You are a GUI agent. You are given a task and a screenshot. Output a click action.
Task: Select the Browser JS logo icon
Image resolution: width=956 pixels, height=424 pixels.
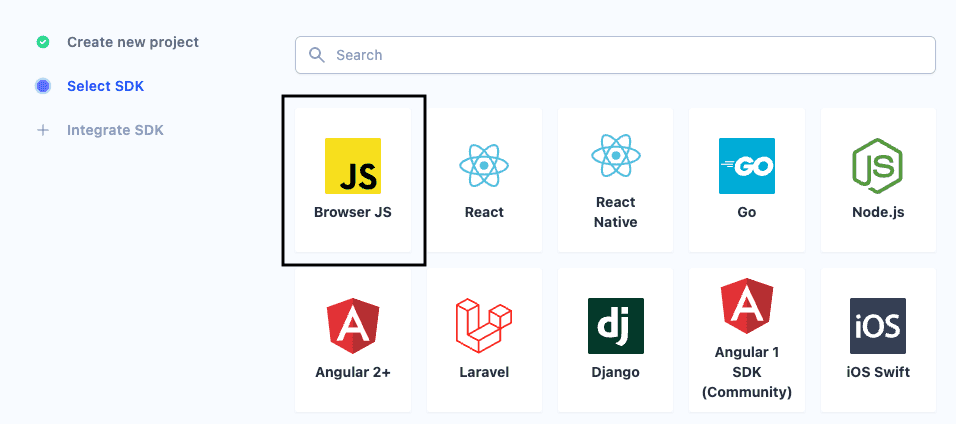[353, 166]
